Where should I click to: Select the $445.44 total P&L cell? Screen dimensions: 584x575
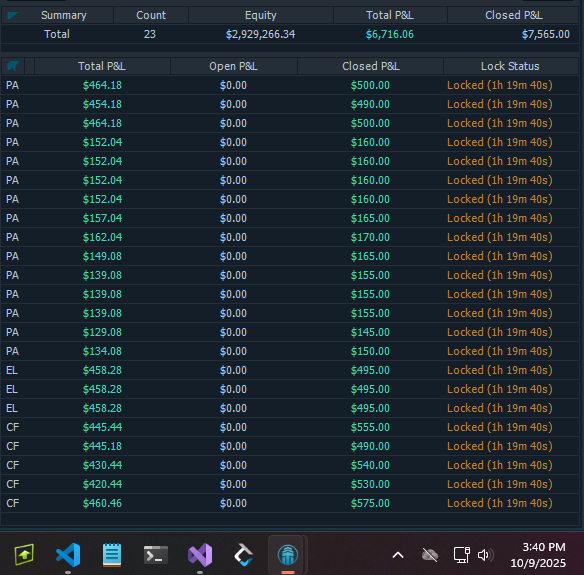pos(102,427)
